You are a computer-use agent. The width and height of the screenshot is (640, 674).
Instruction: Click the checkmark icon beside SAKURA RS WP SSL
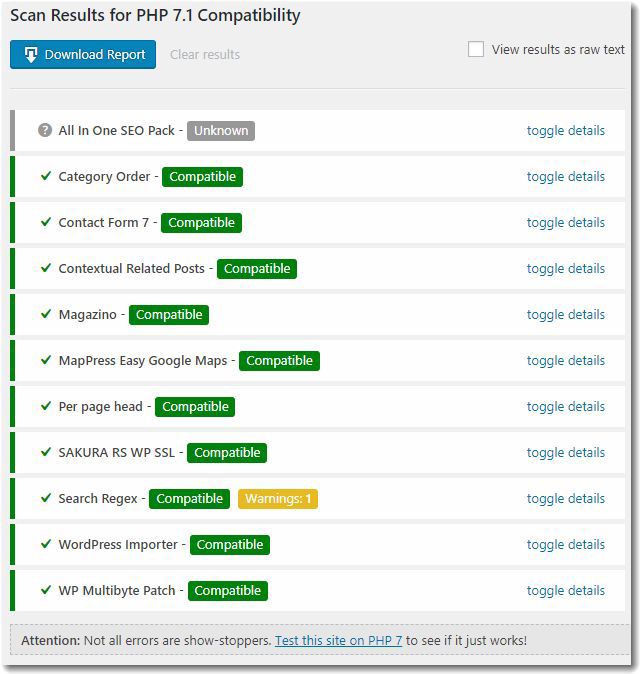pos(46,452)
